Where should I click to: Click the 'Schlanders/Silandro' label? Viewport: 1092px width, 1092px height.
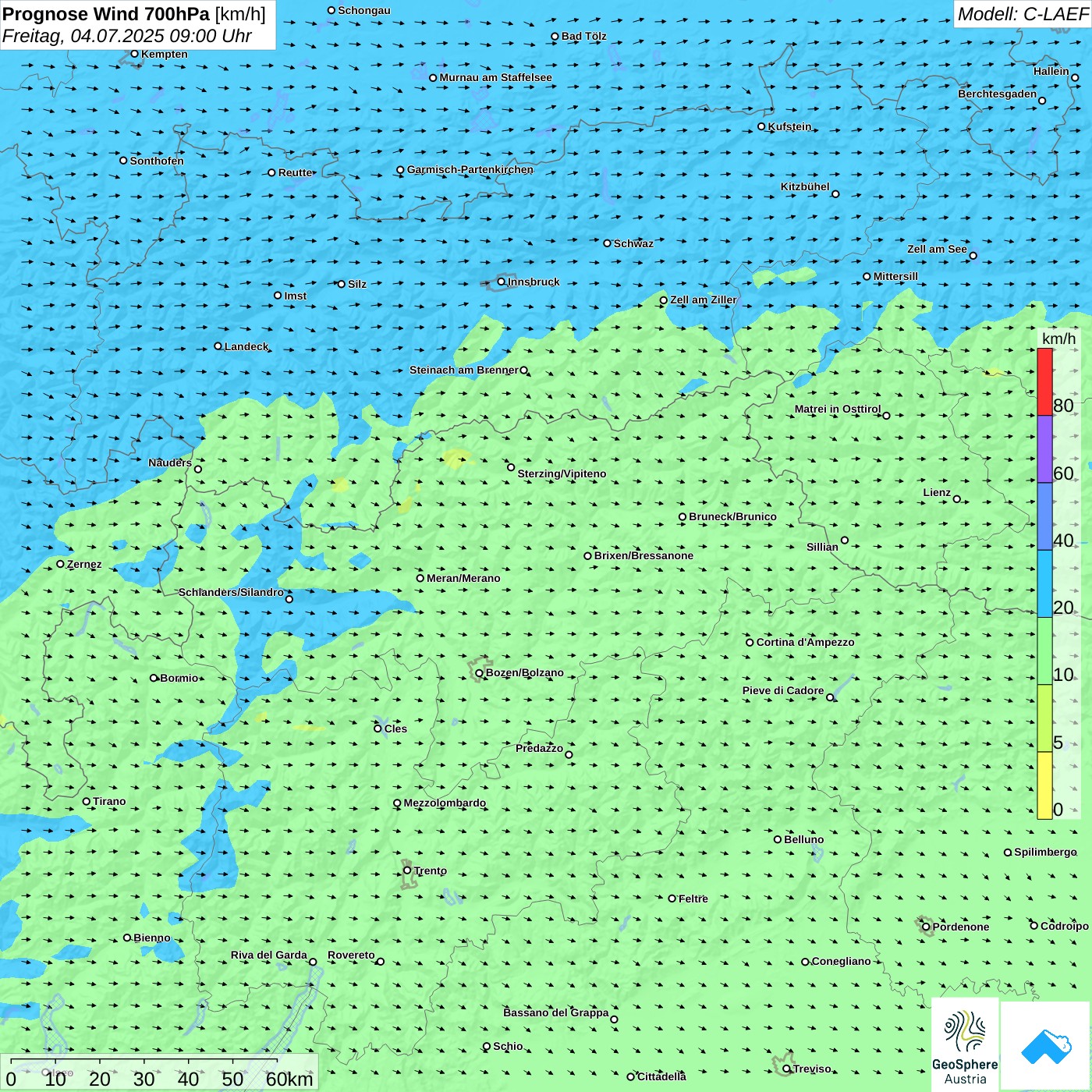(232, 592)
